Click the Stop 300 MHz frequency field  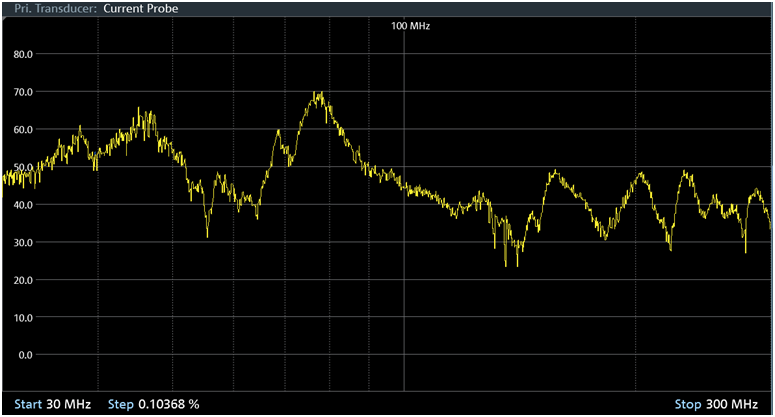coord(715,404)
